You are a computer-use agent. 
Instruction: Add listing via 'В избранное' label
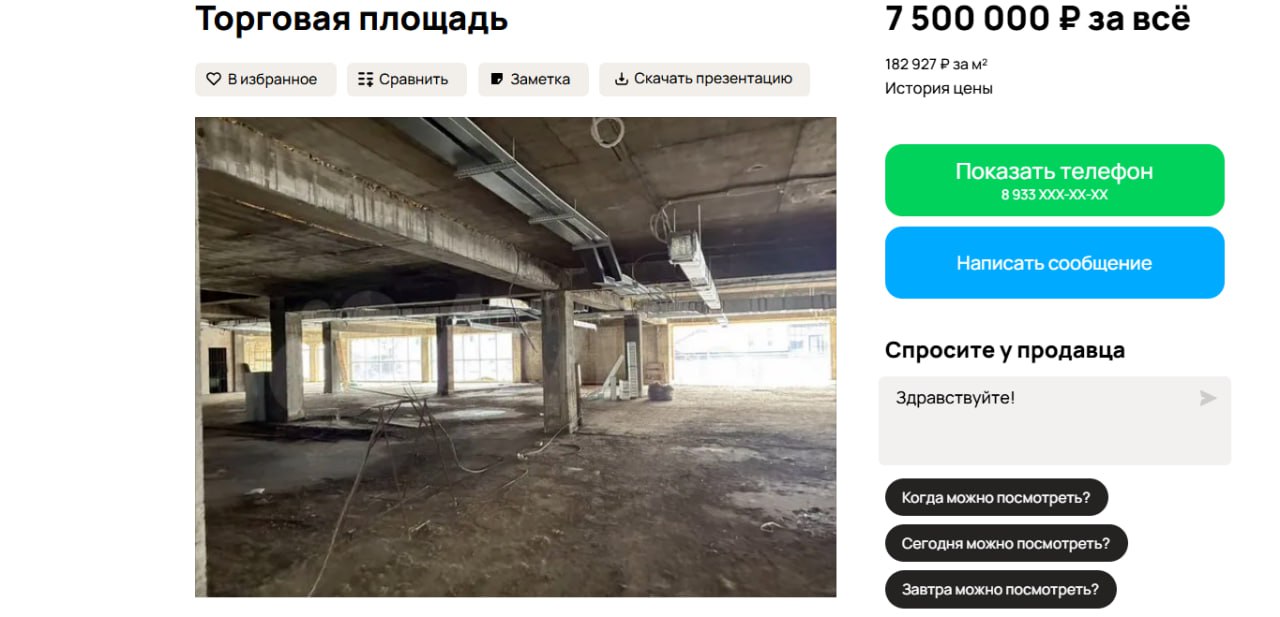point(272,79)
